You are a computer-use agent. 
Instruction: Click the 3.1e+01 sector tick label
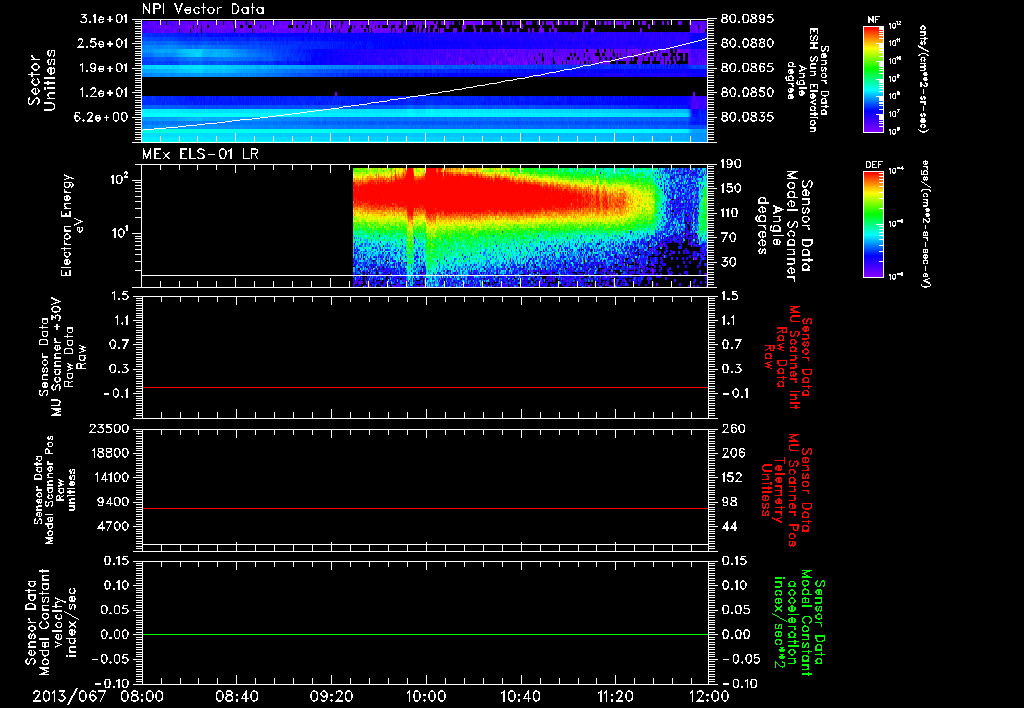click(x=104, y=19)
